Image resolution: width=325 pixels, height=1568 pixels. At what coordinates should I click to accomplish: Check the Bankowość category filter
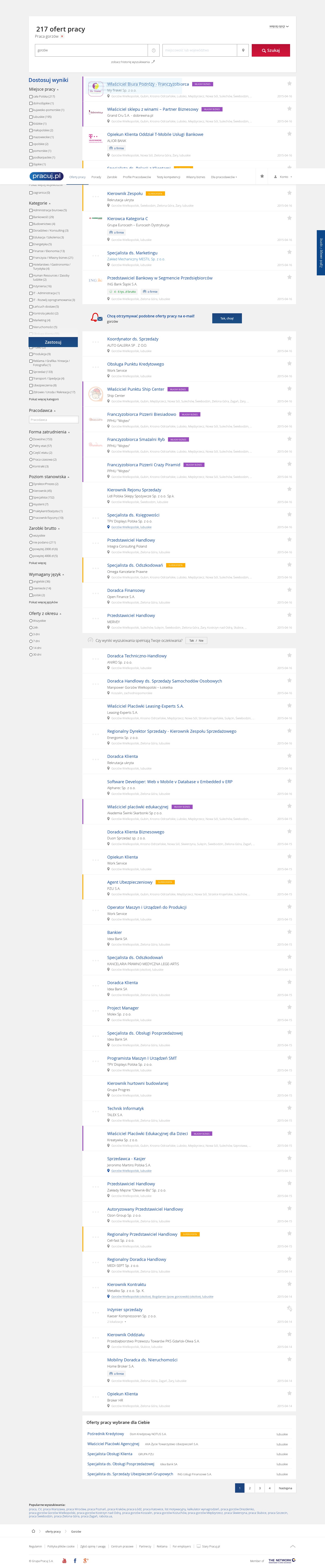[x=31, y=217]
